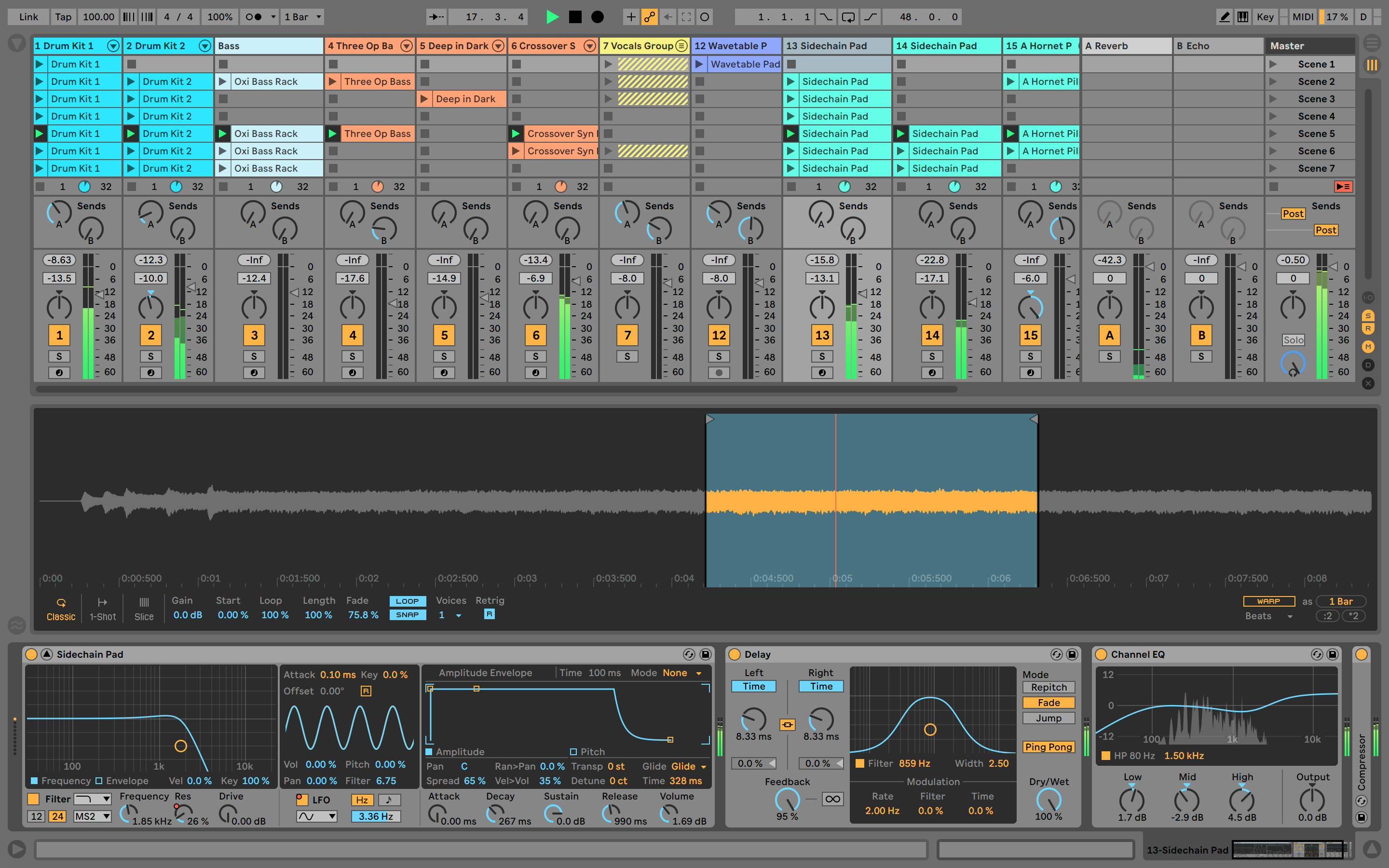Screen dimensions: 1389x868
Task: Click the Ping Pong button in Delay
Action: [x=1048, y=747]
